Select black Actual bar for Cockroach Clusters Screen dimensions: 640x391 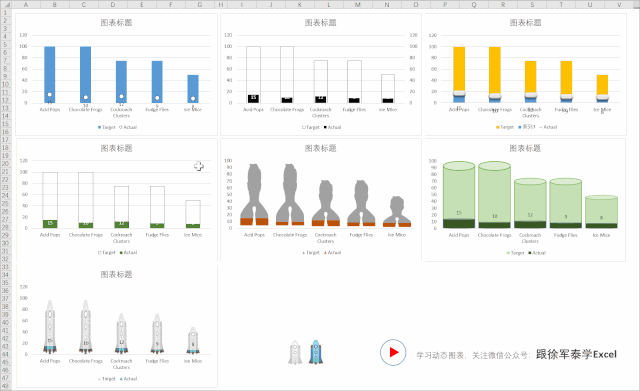point(320,99)
